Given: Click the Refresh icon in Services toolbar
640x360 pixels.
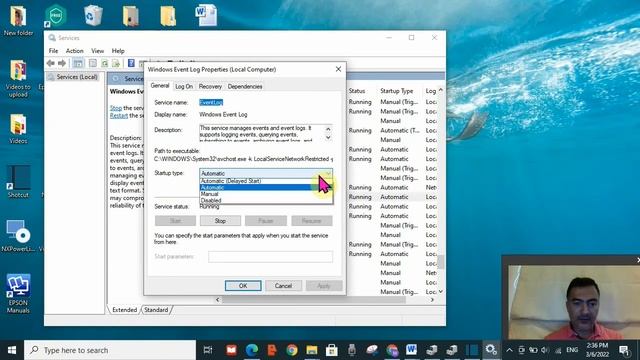Looking at the screenshot, I should tap(105, 63).
